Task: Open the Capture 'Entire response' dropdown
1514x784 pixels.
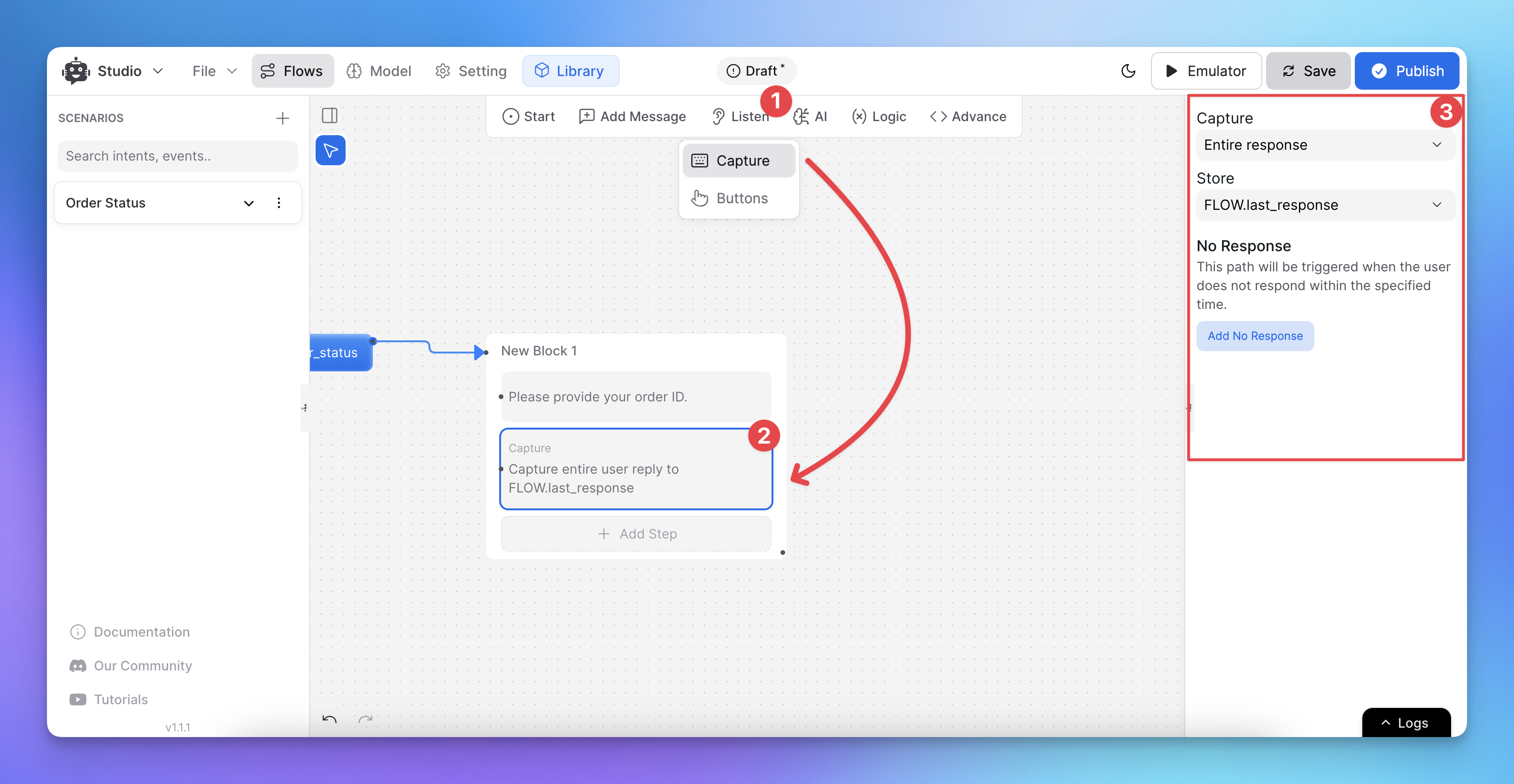Action: point(1325,145)
